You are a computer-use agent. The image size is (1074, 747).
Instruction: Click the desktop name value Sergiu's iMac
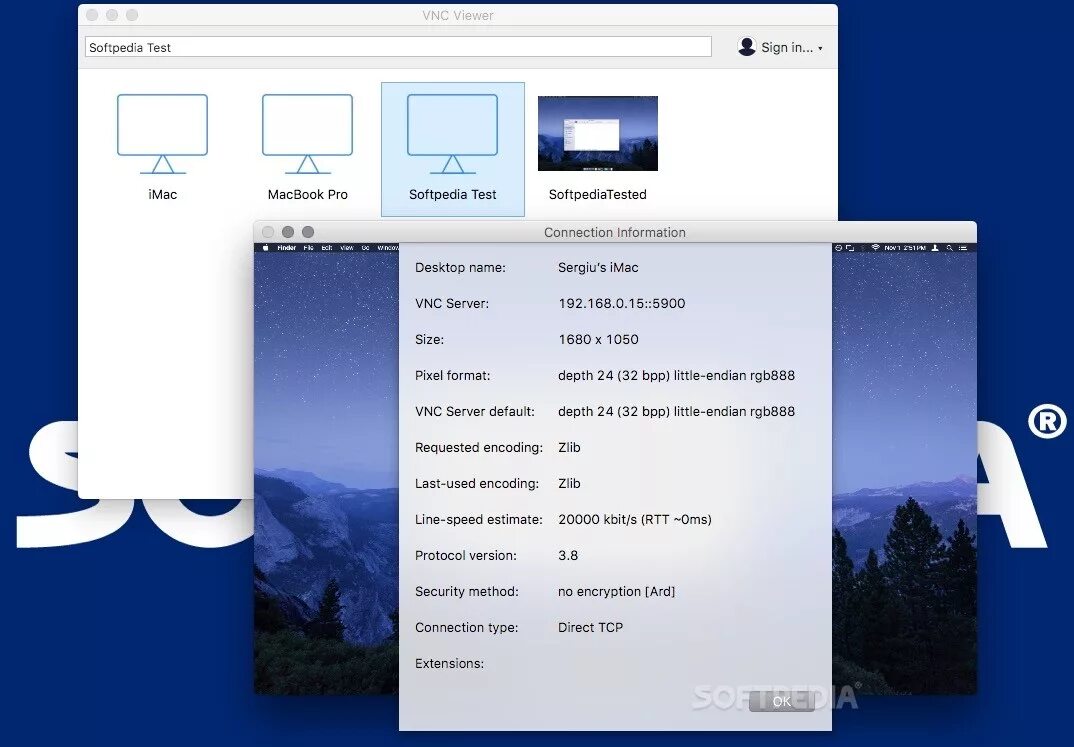[598, 268]
